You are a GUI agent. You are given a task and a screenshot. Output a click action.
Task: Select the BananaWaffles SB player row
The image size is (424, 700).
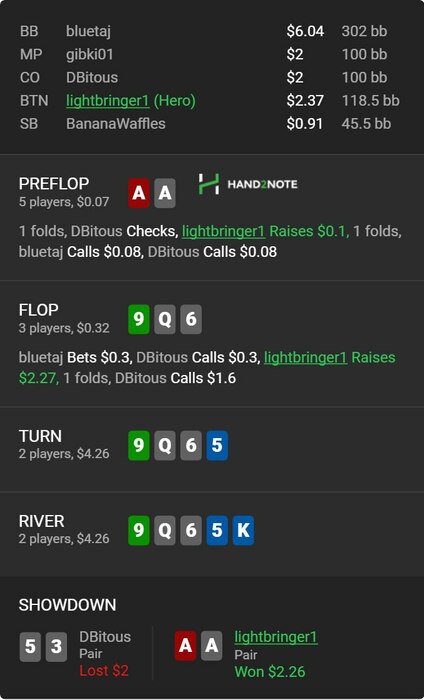click(210, 124)
